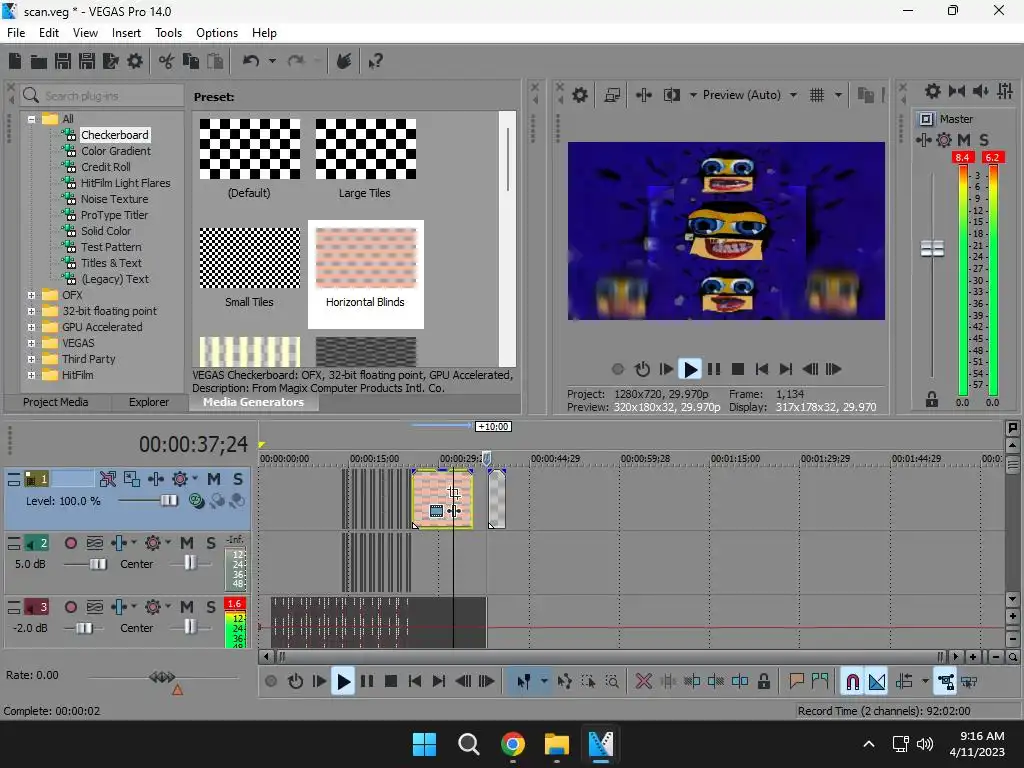Open the Overlays dropdown arrow in preview

click(x=838, y=95)
